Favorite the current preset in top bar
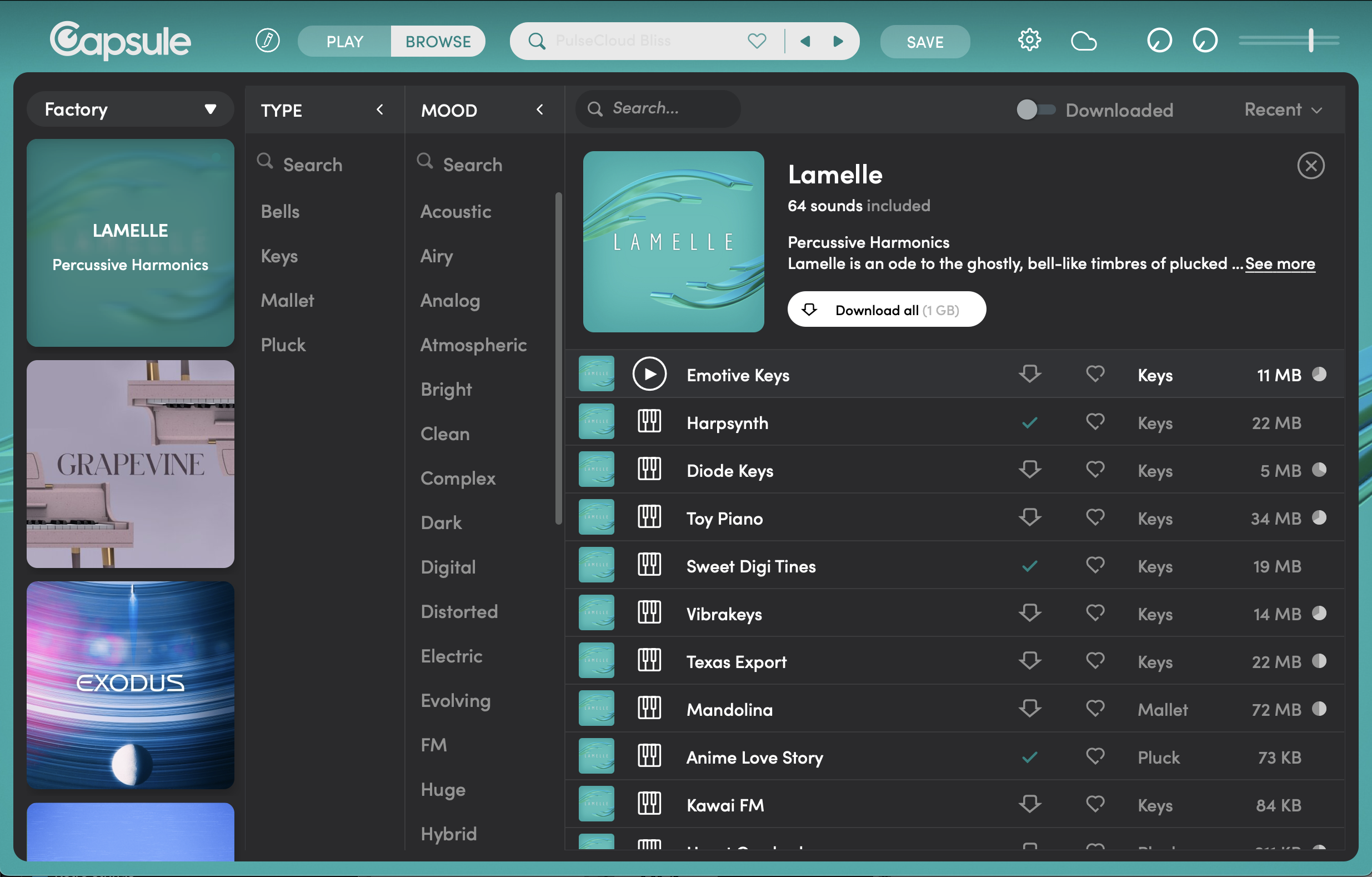 pos(757,41)
